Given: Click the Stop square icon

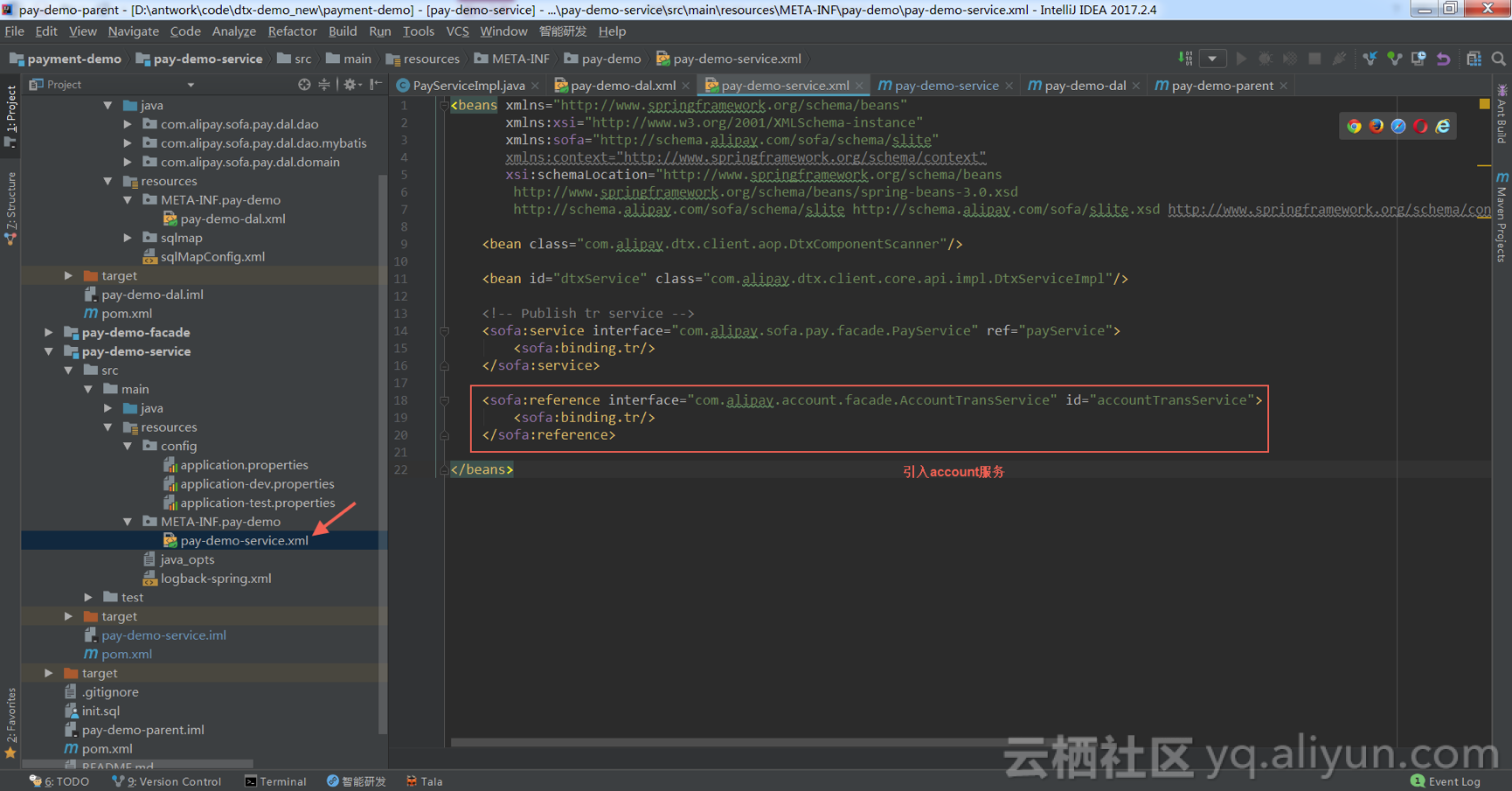Looking at the screenshot, I should [x=1314, y=59].
